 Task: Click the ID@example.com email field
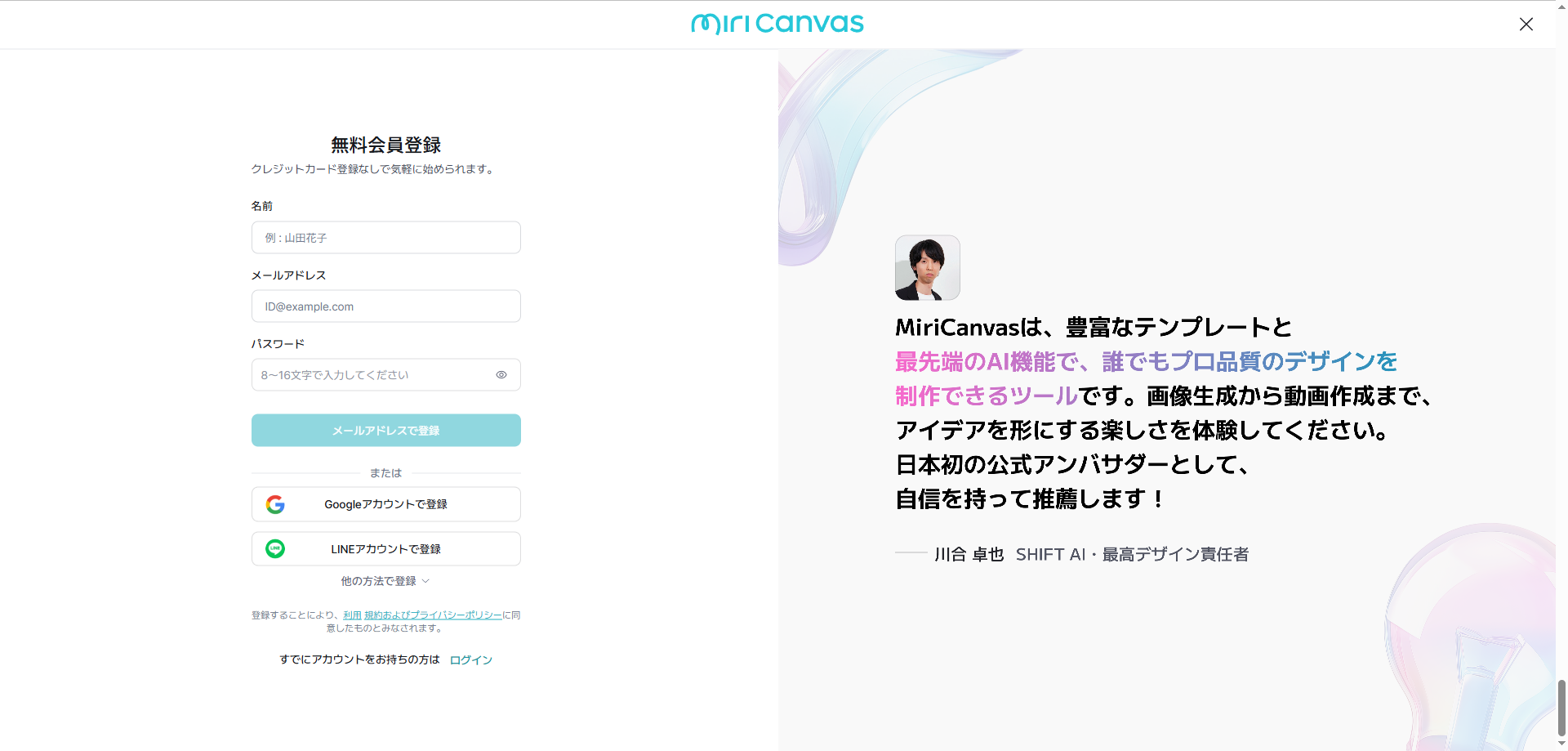[385, 306]
